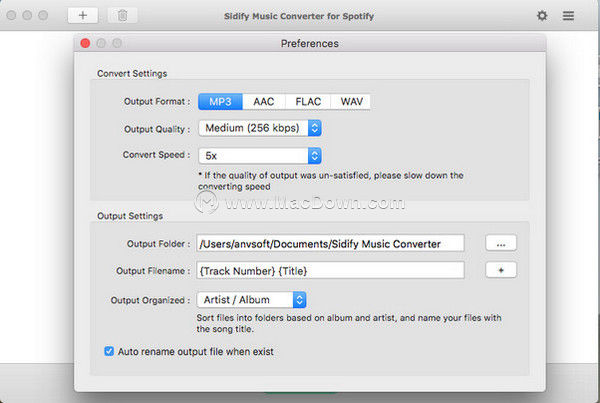Open the Output Quality dropdown
The width and height of the screenshot is (600, 403).
coord(260,128)
